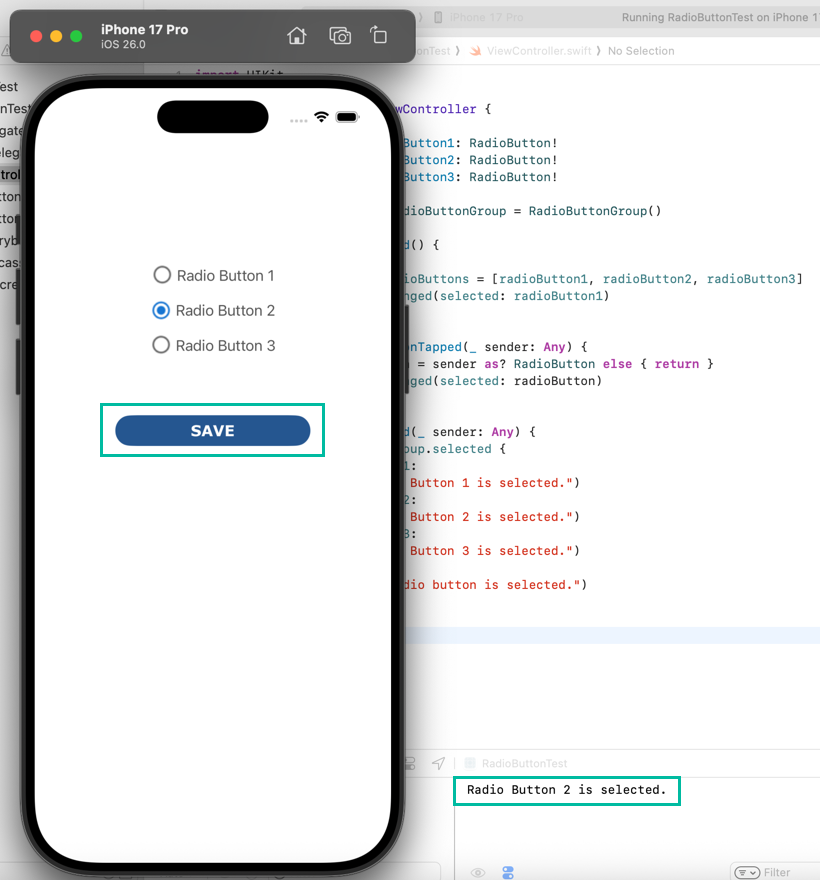Click the console output 'Radio Button 2 is selected.'

tap(566, 790)
